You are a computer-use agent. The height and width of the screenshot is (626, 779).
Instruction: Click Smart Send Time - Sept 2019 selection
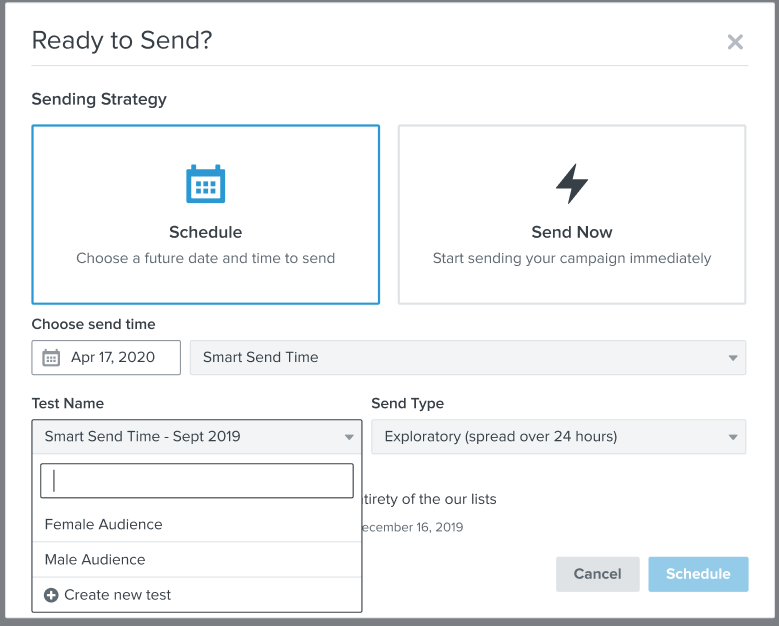pos(143,437)
